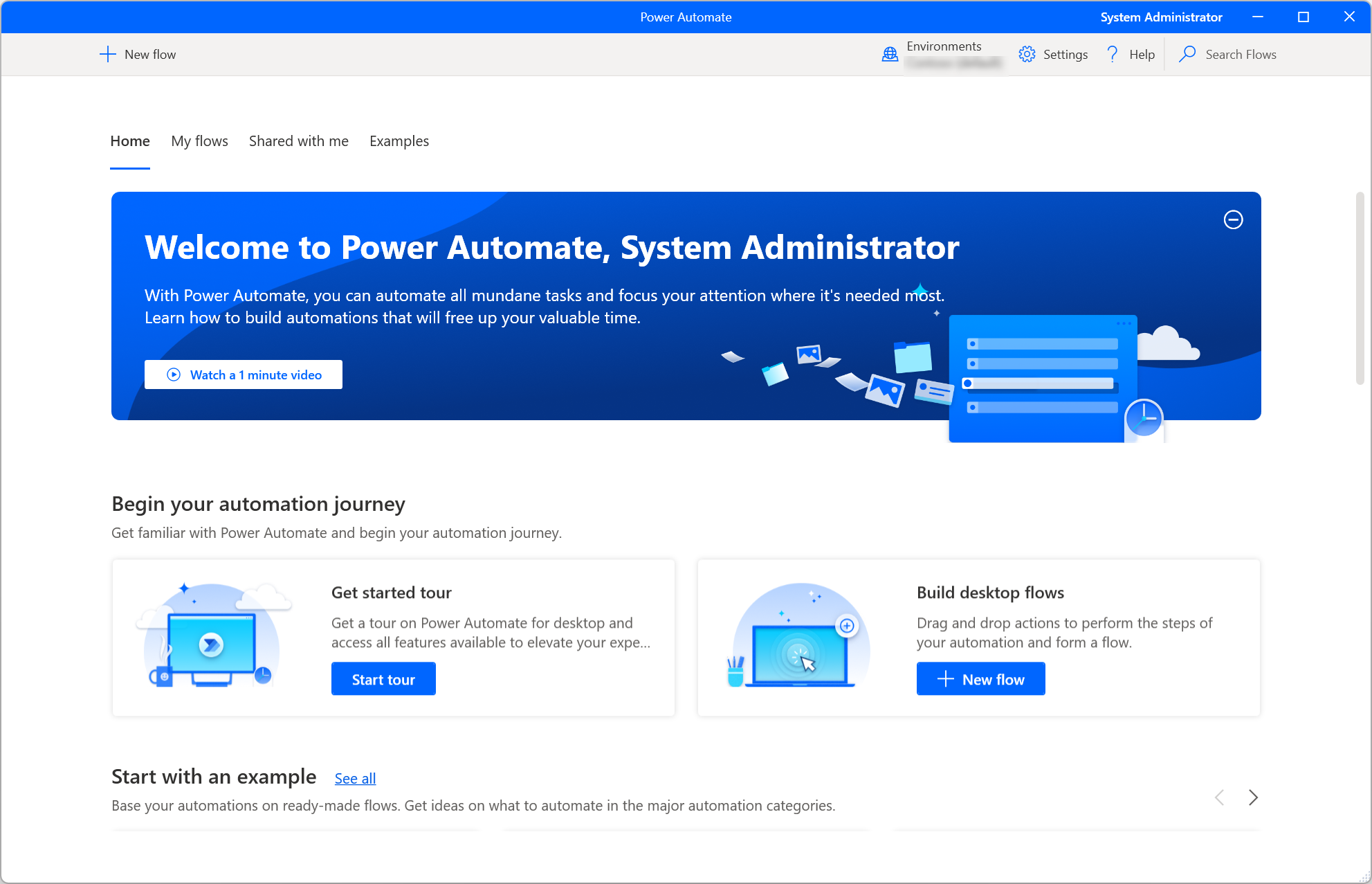Select the Examples tab
This screenshot has width=1372, height=884.
point(400,141)
